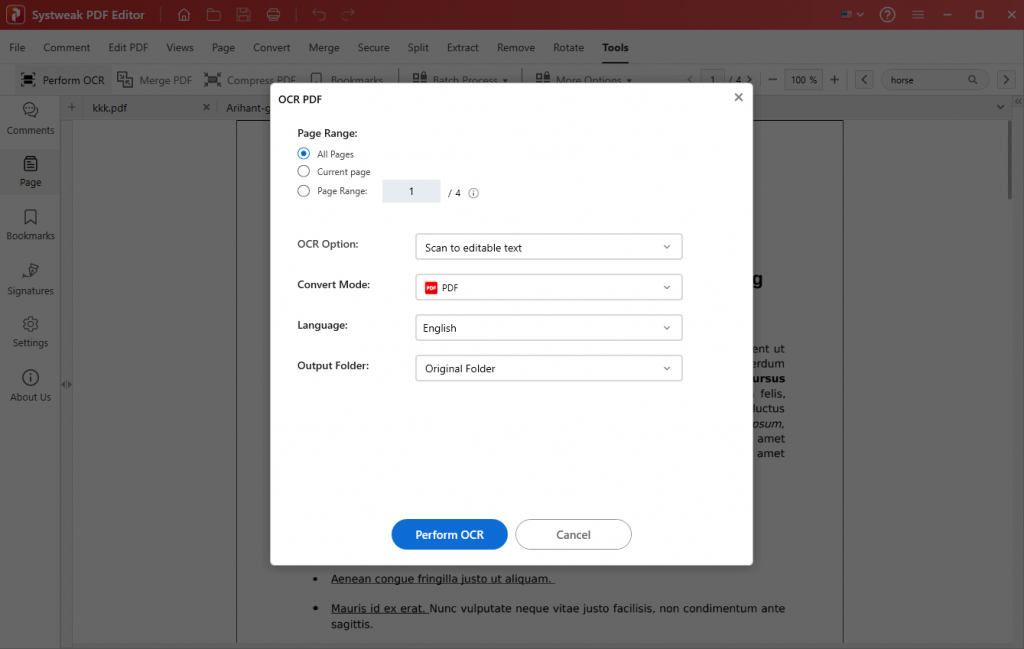This screenshot has width=1024, height=649.
Task: Click the horse search input field
Action: [928, 79]
